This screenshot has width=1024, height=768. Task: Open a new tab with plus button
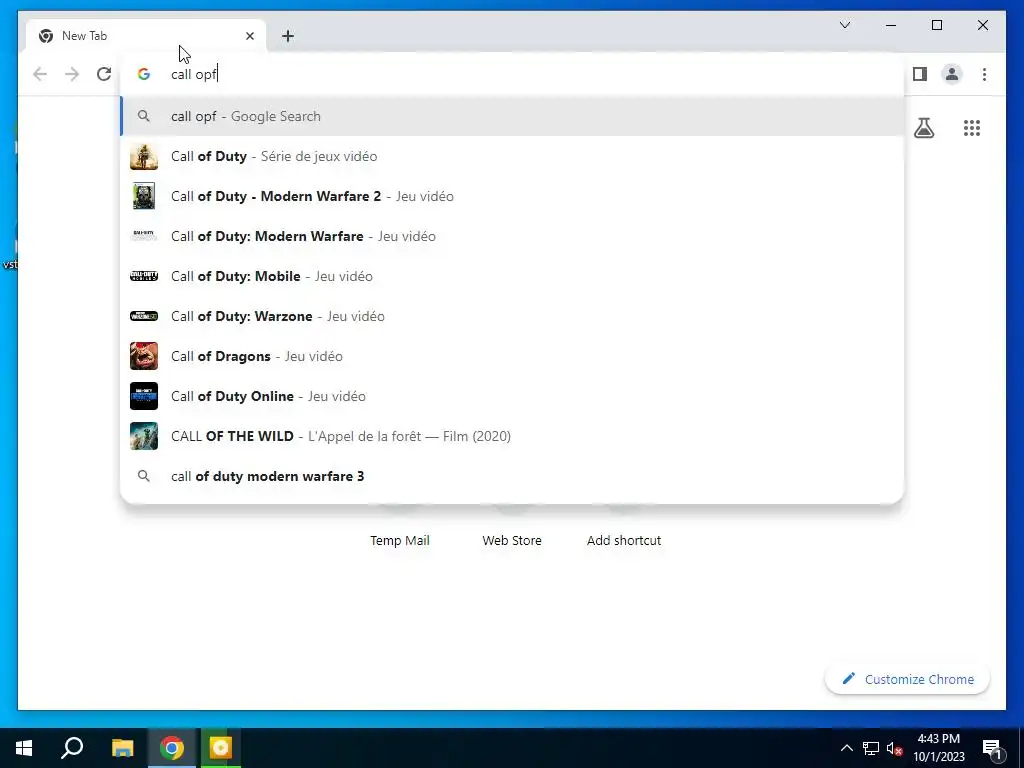click(x=288, y=36)
